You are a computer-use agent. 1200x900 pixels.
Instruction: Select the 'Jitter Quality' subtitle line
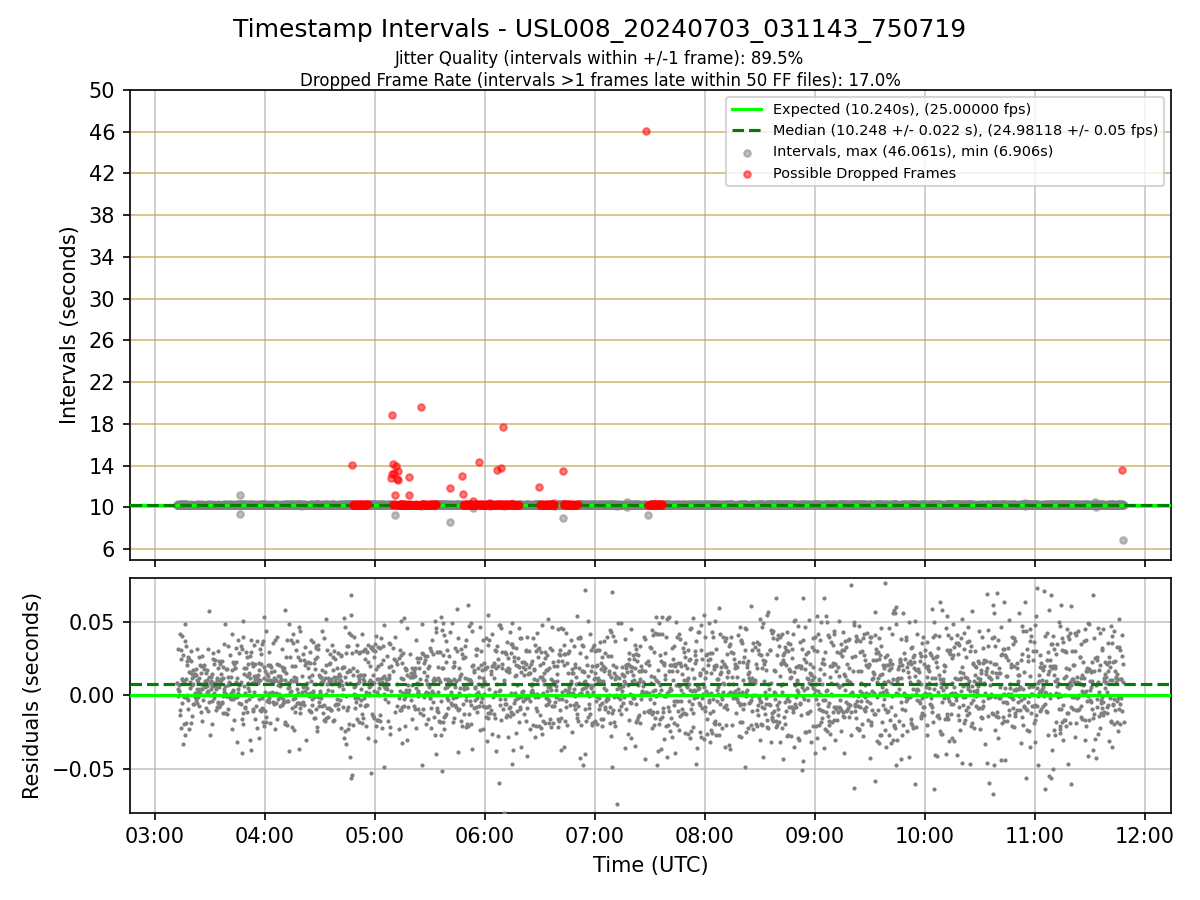599,58
